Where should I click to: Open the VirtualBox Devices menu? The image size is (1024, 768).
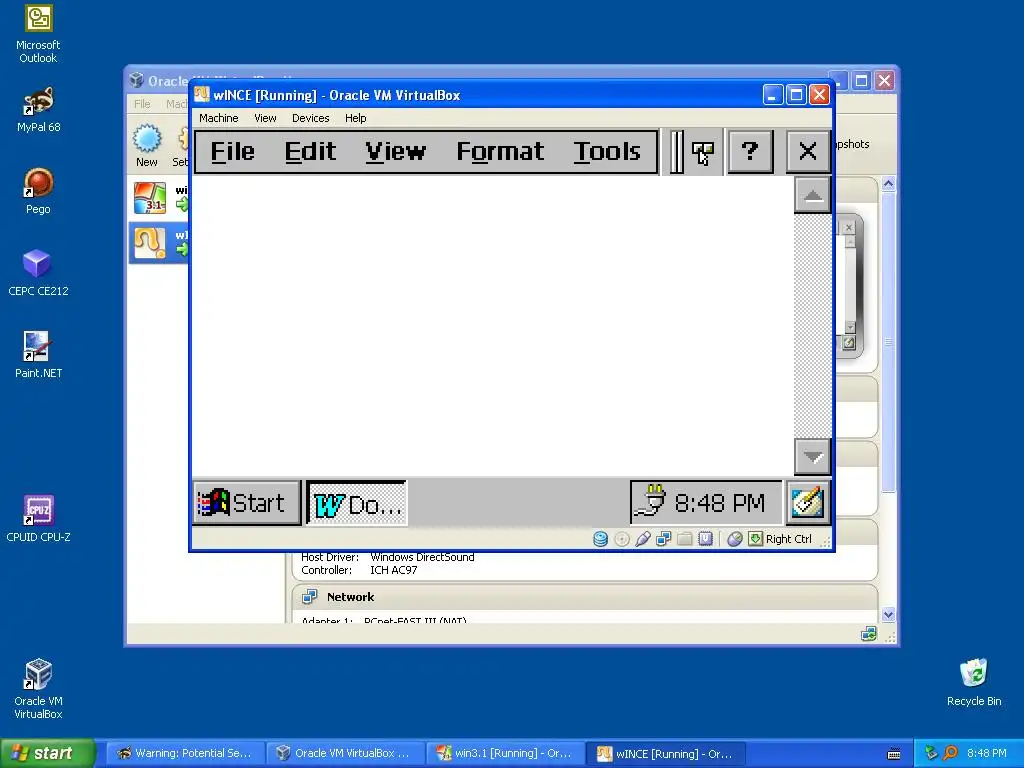click(310, 118)
